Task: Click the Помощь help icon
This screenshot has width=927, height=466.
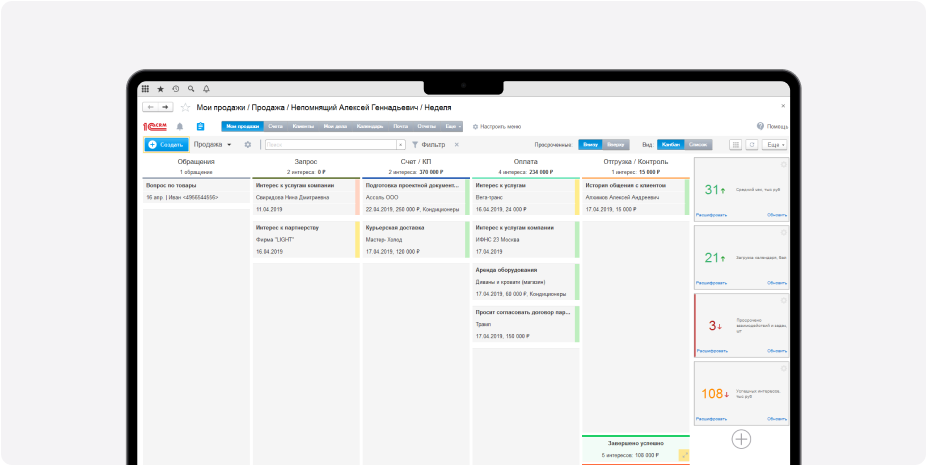Action: (x=760, y=127)
